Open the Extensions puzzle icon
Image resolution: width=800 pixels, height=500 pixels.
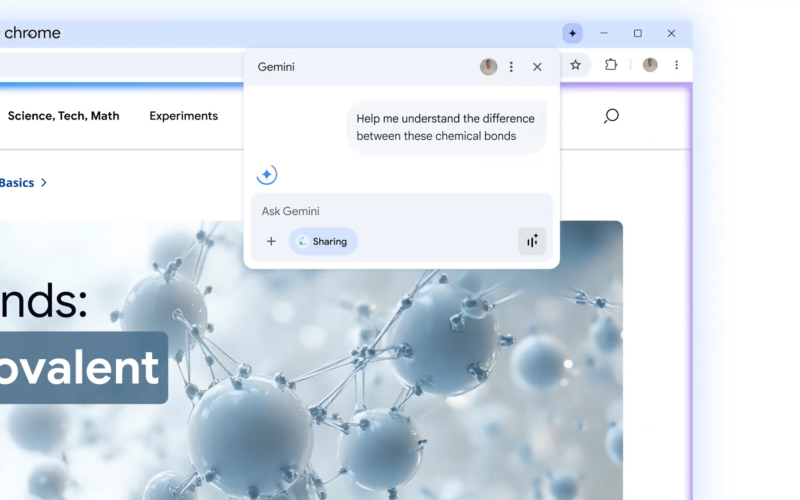click(611, 65)
